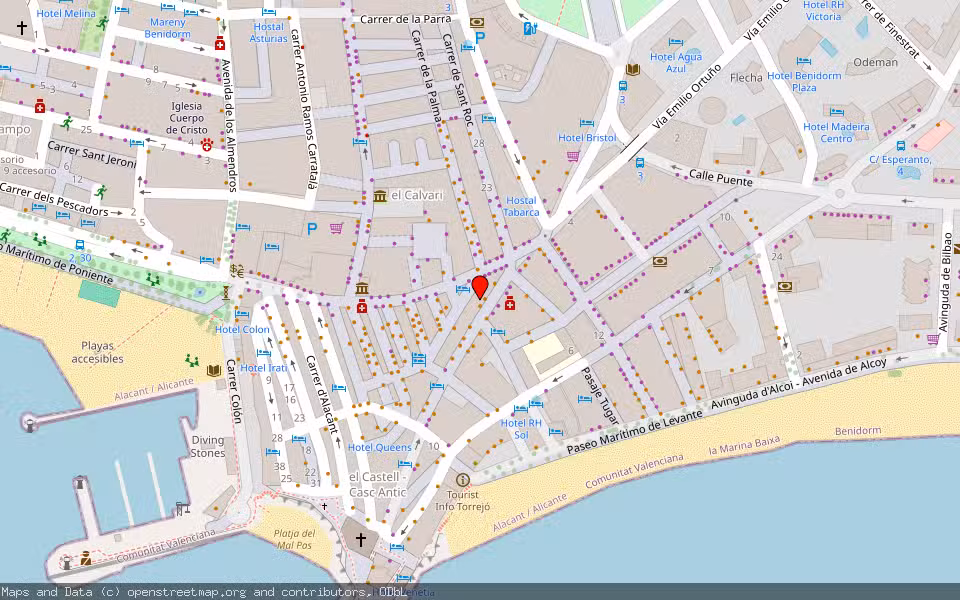Select the bed icon above Hotel Agua Azul
This screenshot has height=600, width=960.
(676, 42)
